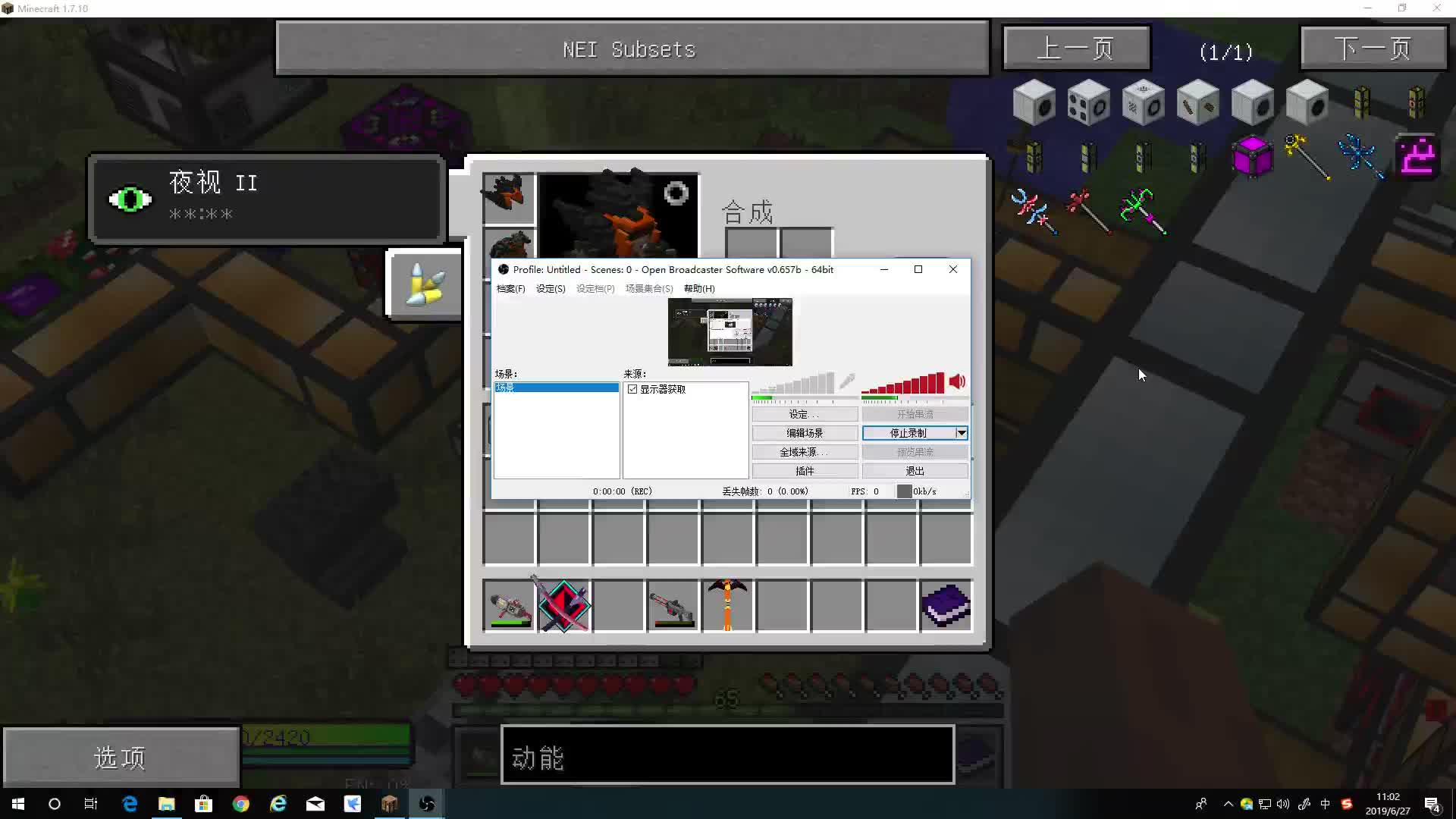Open the yellow bullets inventory tab
This screenshot has height=819, width=1456.
click(424, 285)
